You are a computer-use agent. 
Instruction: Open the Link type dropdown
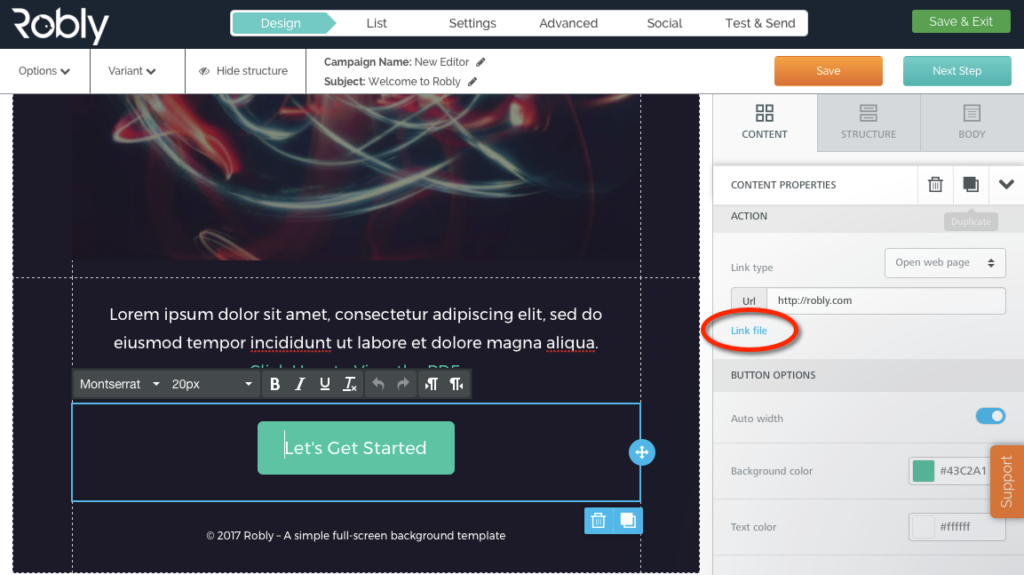944,263
